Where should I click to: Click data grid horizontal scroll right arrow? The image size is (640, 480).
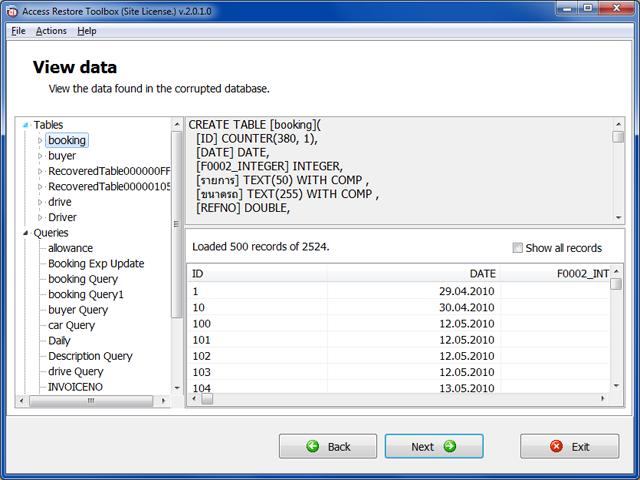tap(602, 399)
